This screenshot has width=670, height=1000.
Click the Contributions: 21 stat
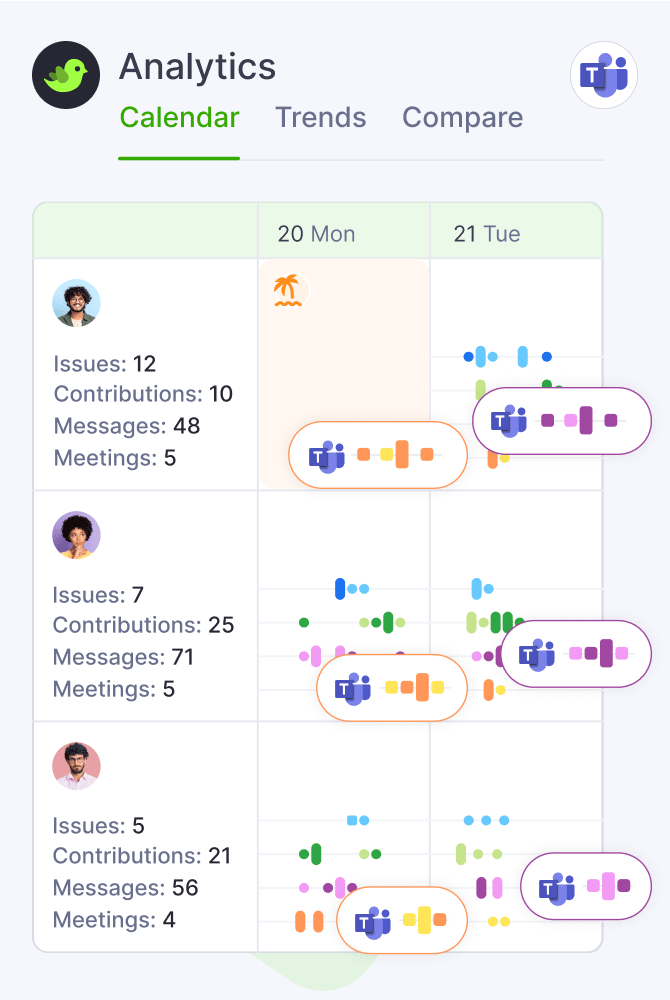tap(142, 856)
